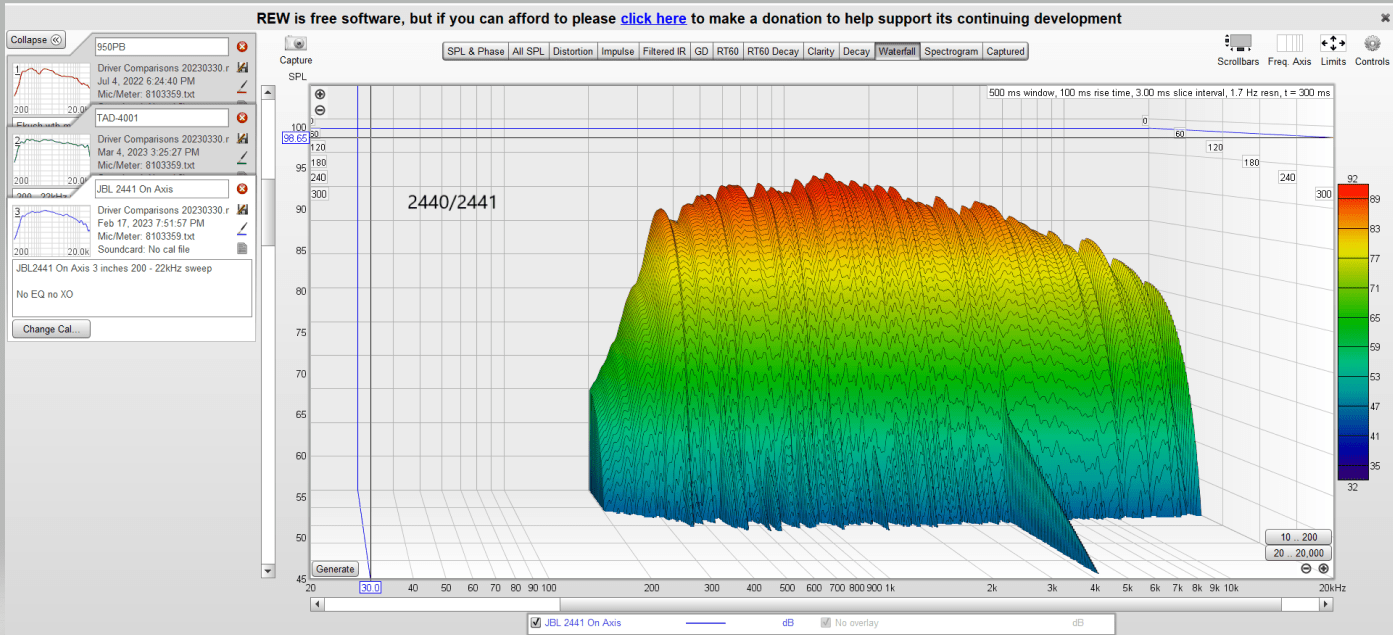
Task: Open the Spectrogram tab
Action: 951,51
